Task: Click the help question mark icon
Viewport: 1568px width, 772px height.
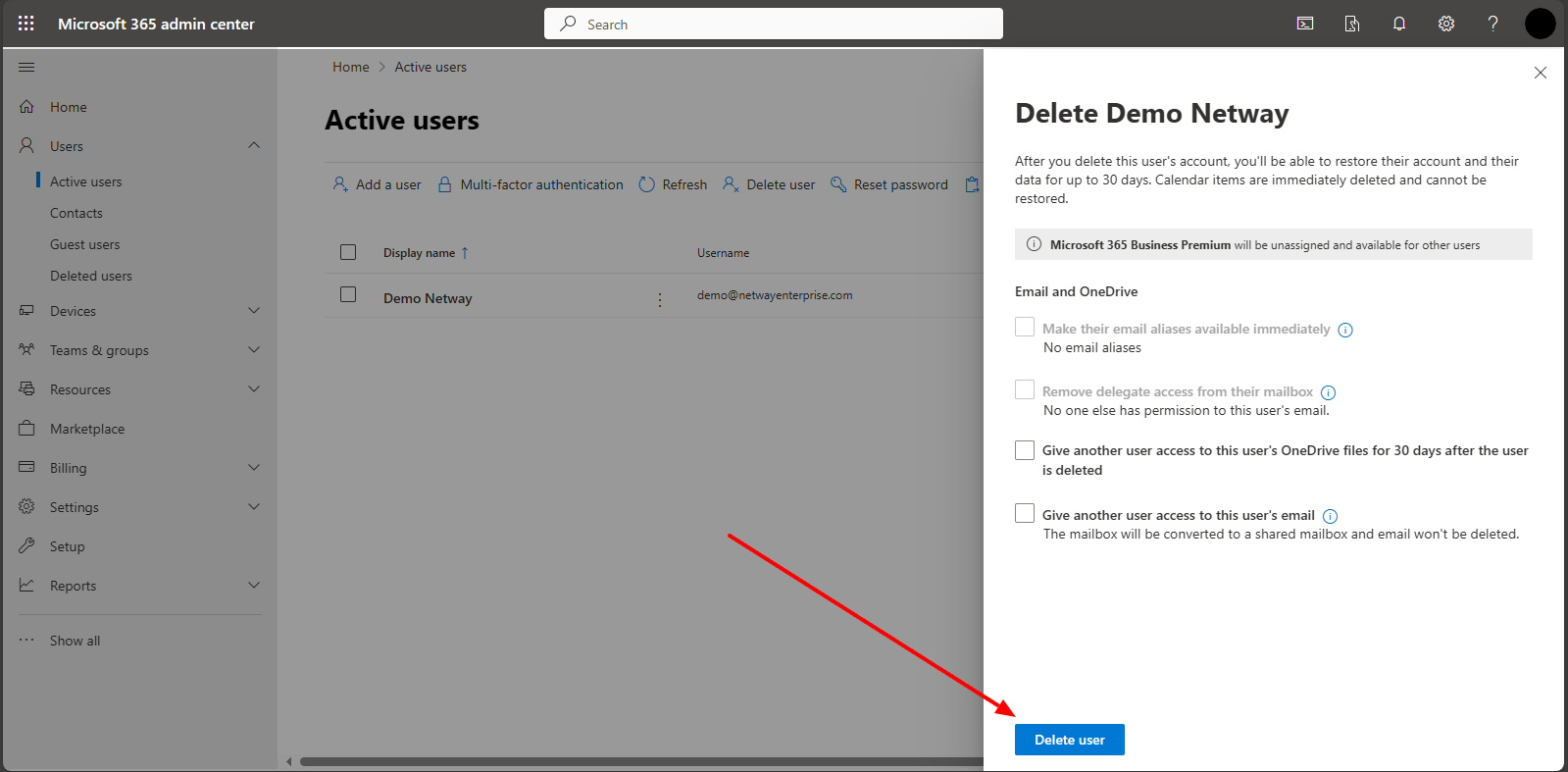Action: tap(1492, 24)
